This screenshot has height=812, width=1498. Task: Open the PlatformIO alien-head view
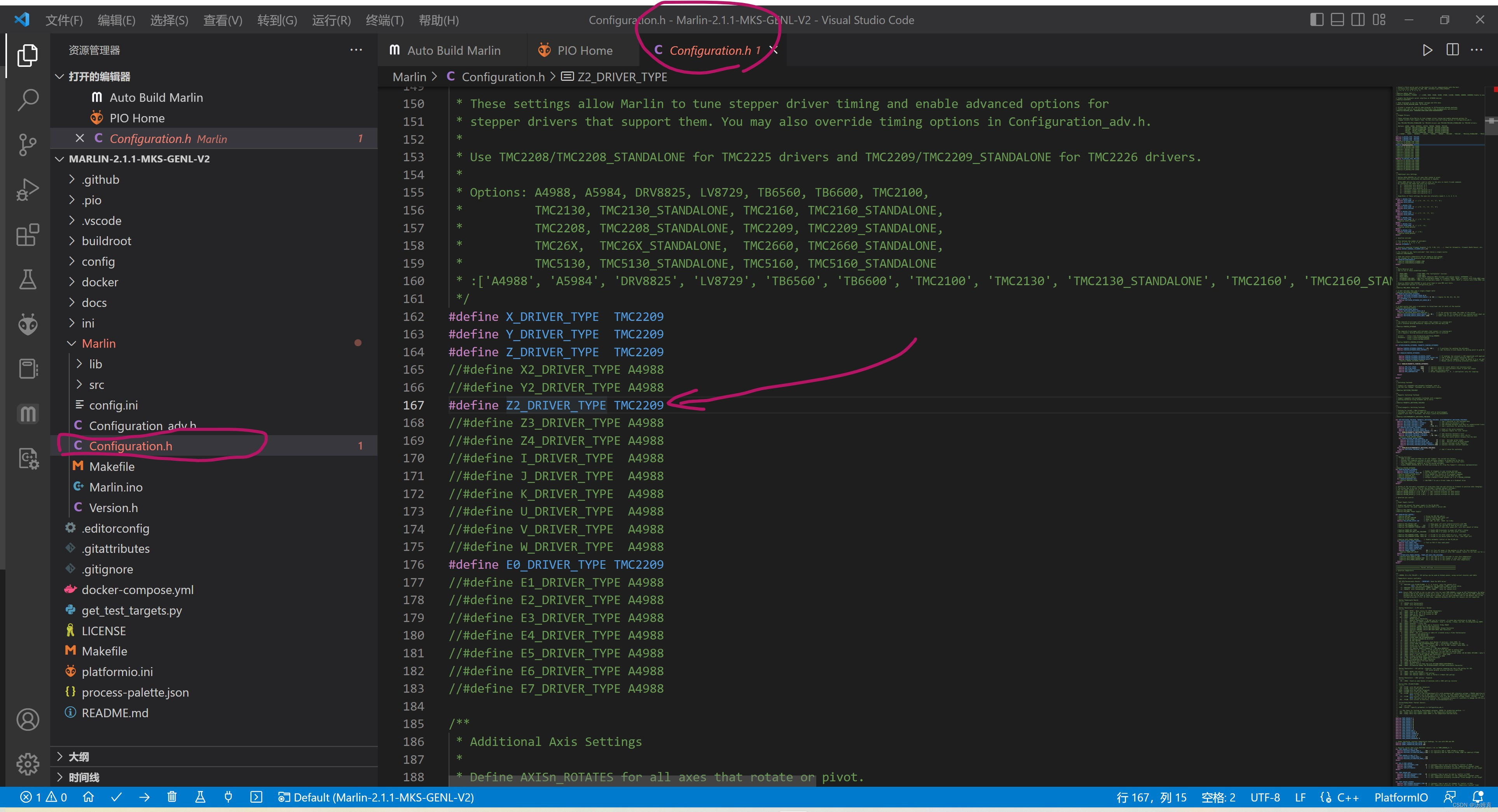coord(27,324)
